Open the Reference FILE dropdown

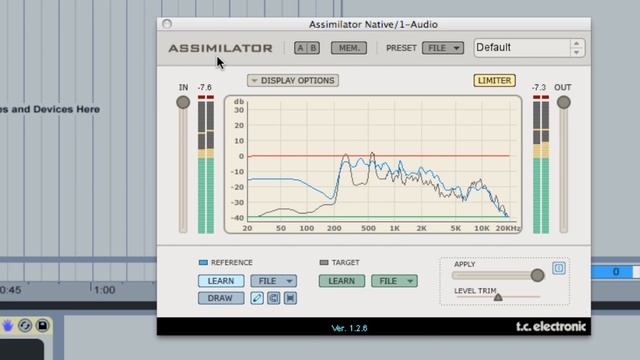tap(273, 281)
